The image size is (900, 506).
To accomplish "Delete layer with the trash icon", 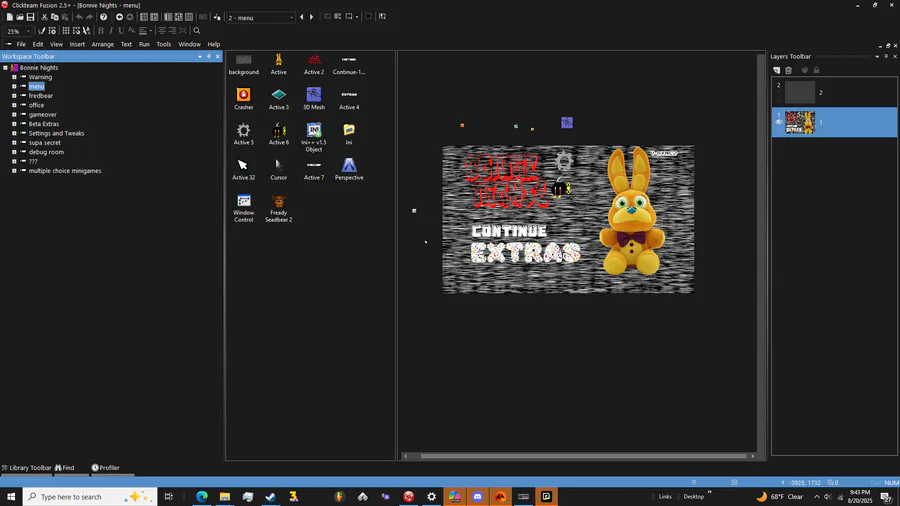I will (789, 70).
